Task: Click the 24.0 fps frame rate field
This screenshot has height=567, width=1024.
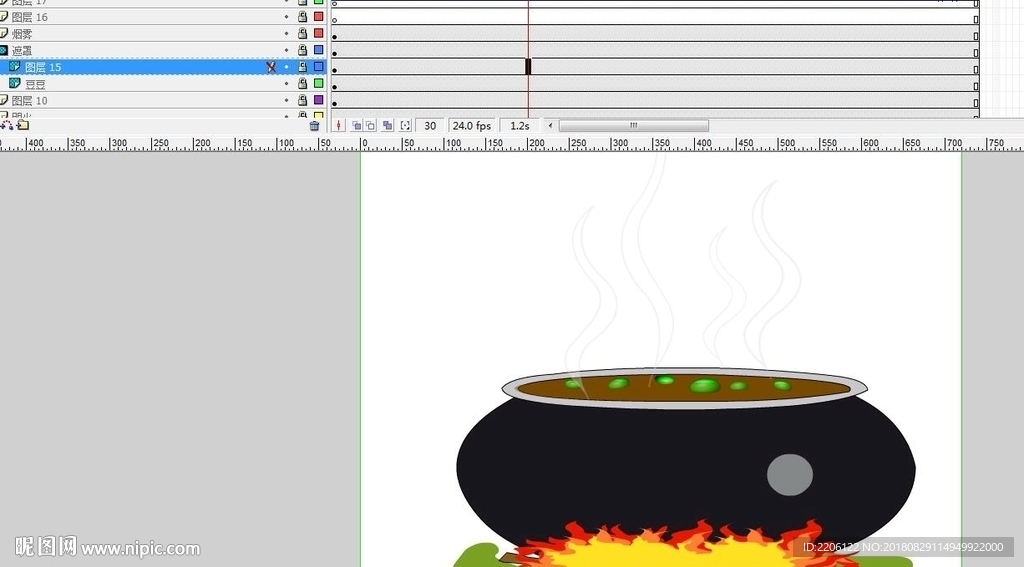Action: (472, 125)
